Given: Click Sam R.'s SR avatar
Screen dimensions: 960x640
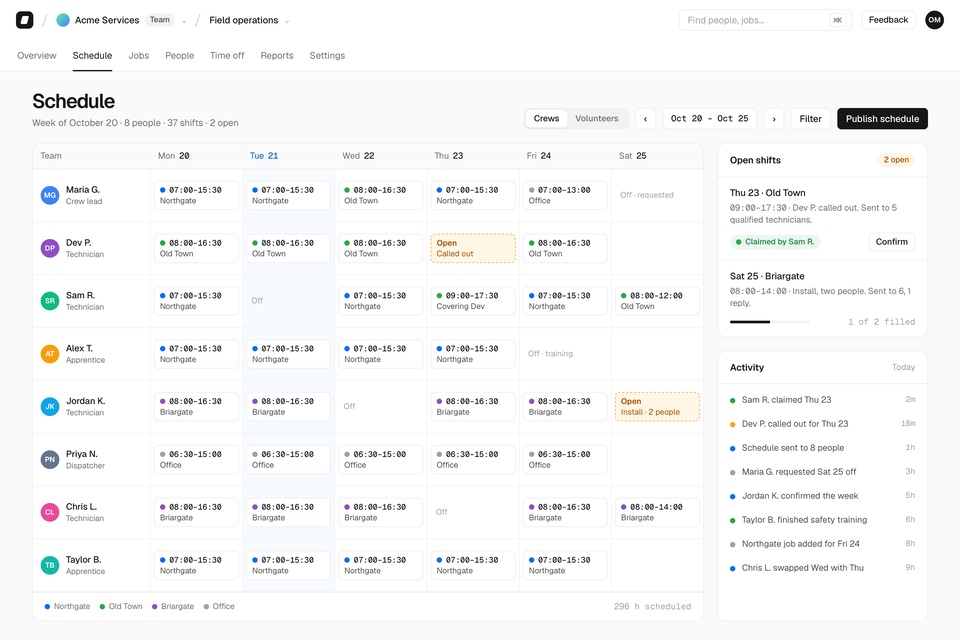Looking at the screenshot, I should click(50, 301).
